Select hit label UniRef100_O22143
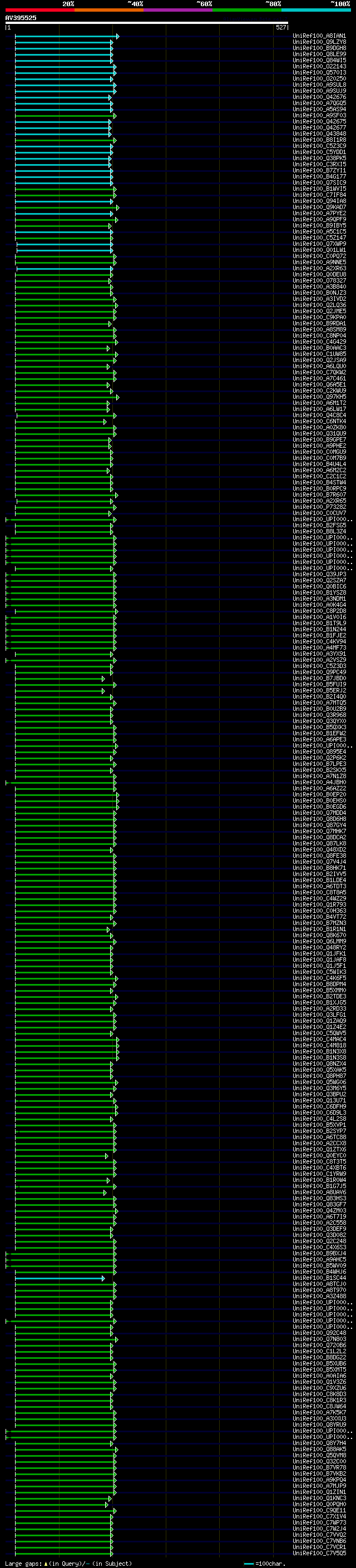Viewport: 356px width, 1568px height. pos(319,66)
